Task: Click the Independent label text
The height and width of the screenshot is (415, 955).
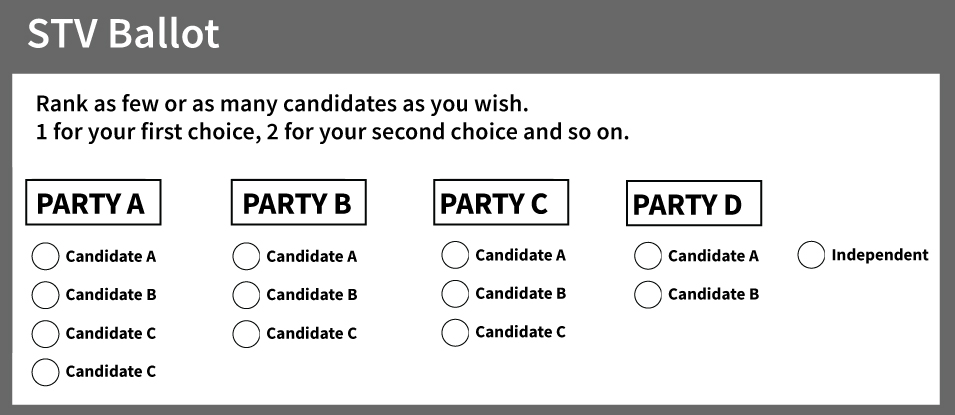Action: 879,255
